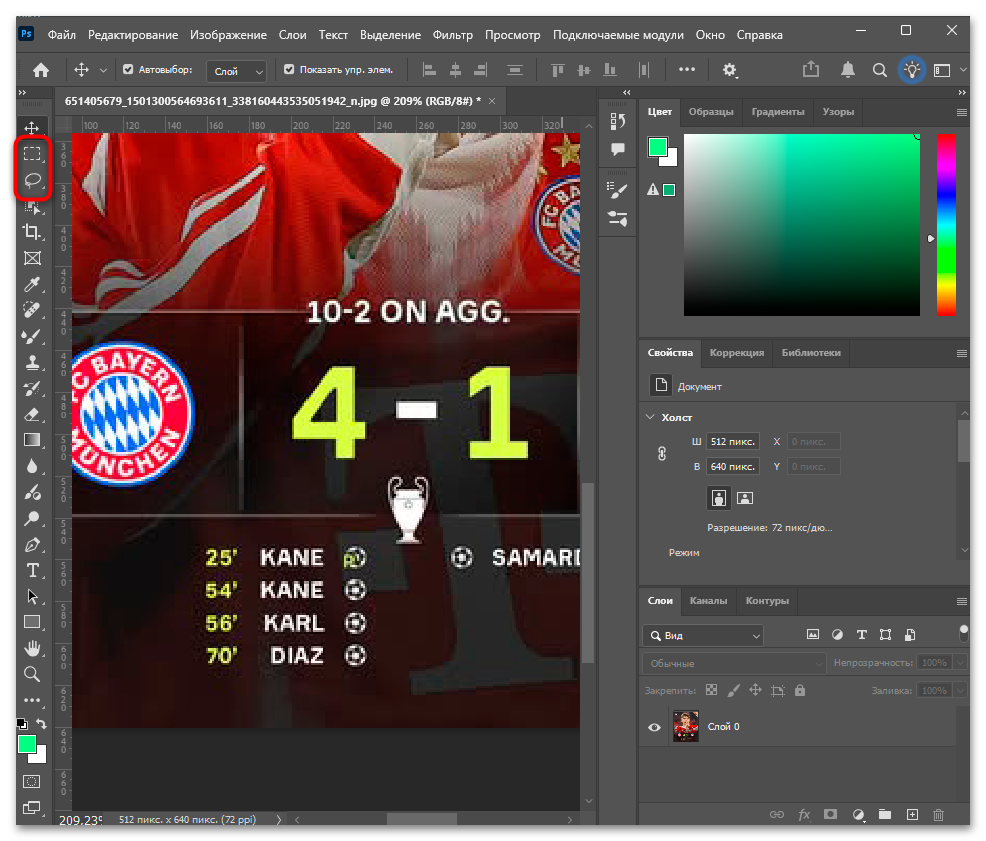Select the Zoom tool in toolbar
The width and height of the screenshot is (986, 841).
(32, 674)
